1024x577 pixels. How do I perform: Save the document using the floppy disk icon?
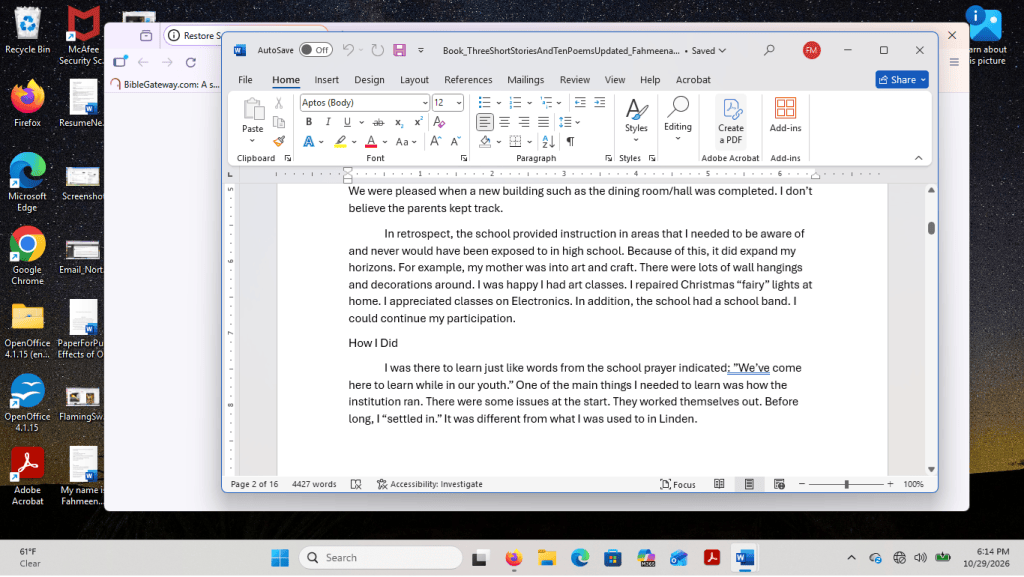400,50
